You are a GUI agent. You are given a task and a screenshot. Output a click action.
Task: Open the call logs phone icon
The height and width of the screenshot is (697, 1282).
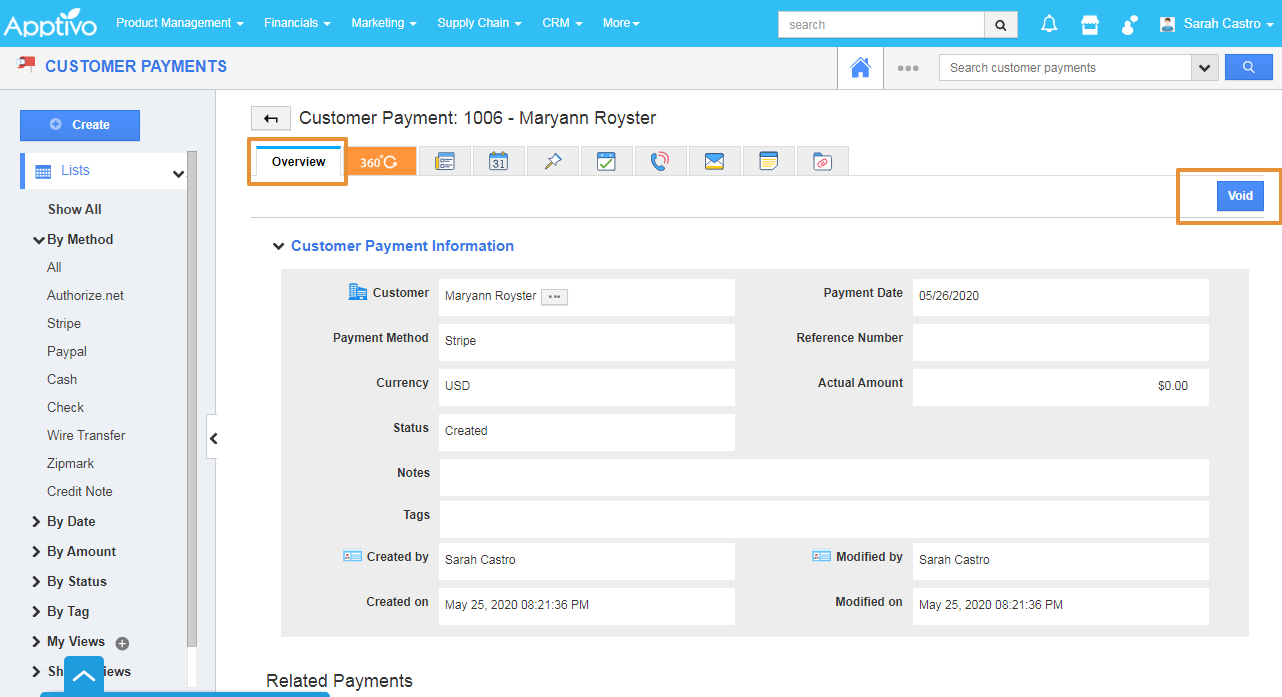[x=660, y=162]
